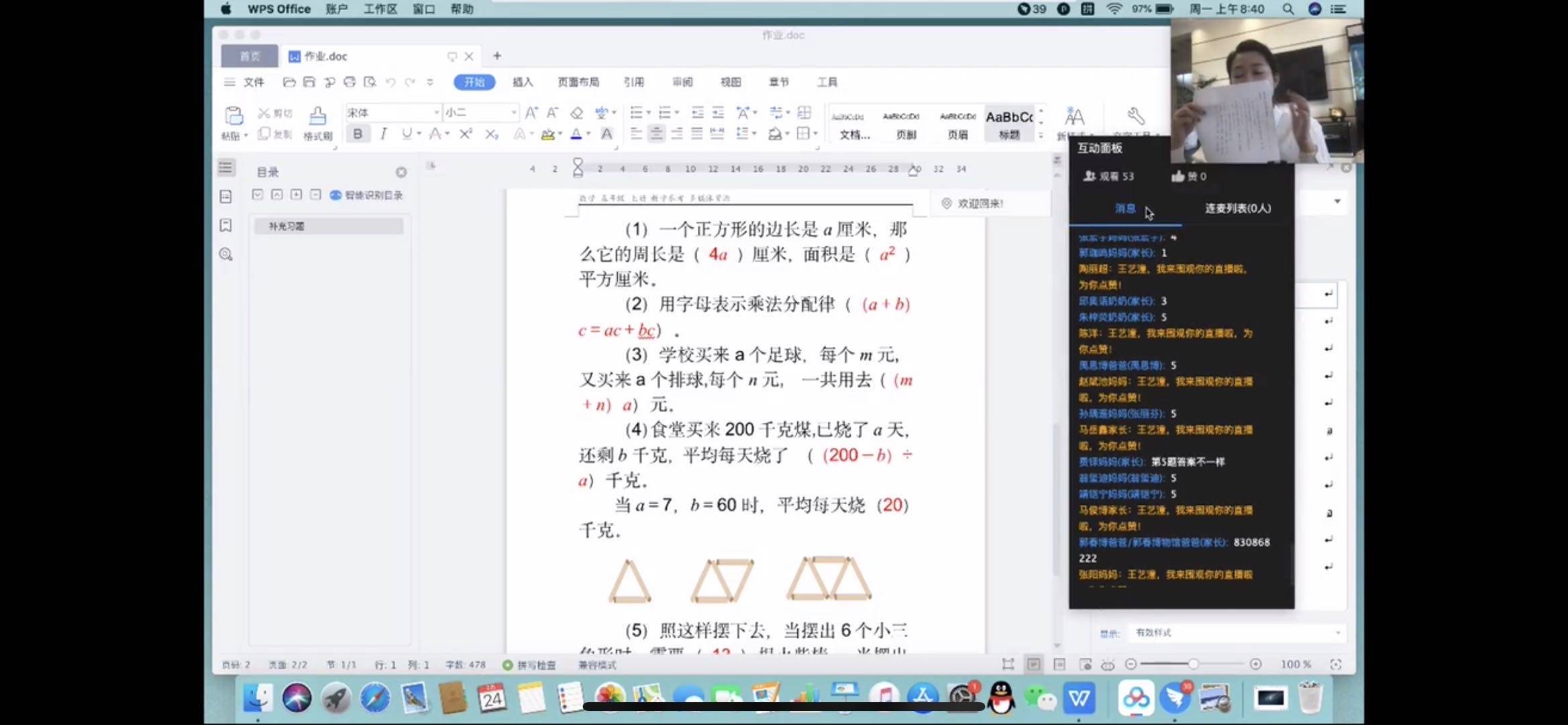Open the 视图 ribbon tab
This screenshot has height=725, width=1568.
731,82
